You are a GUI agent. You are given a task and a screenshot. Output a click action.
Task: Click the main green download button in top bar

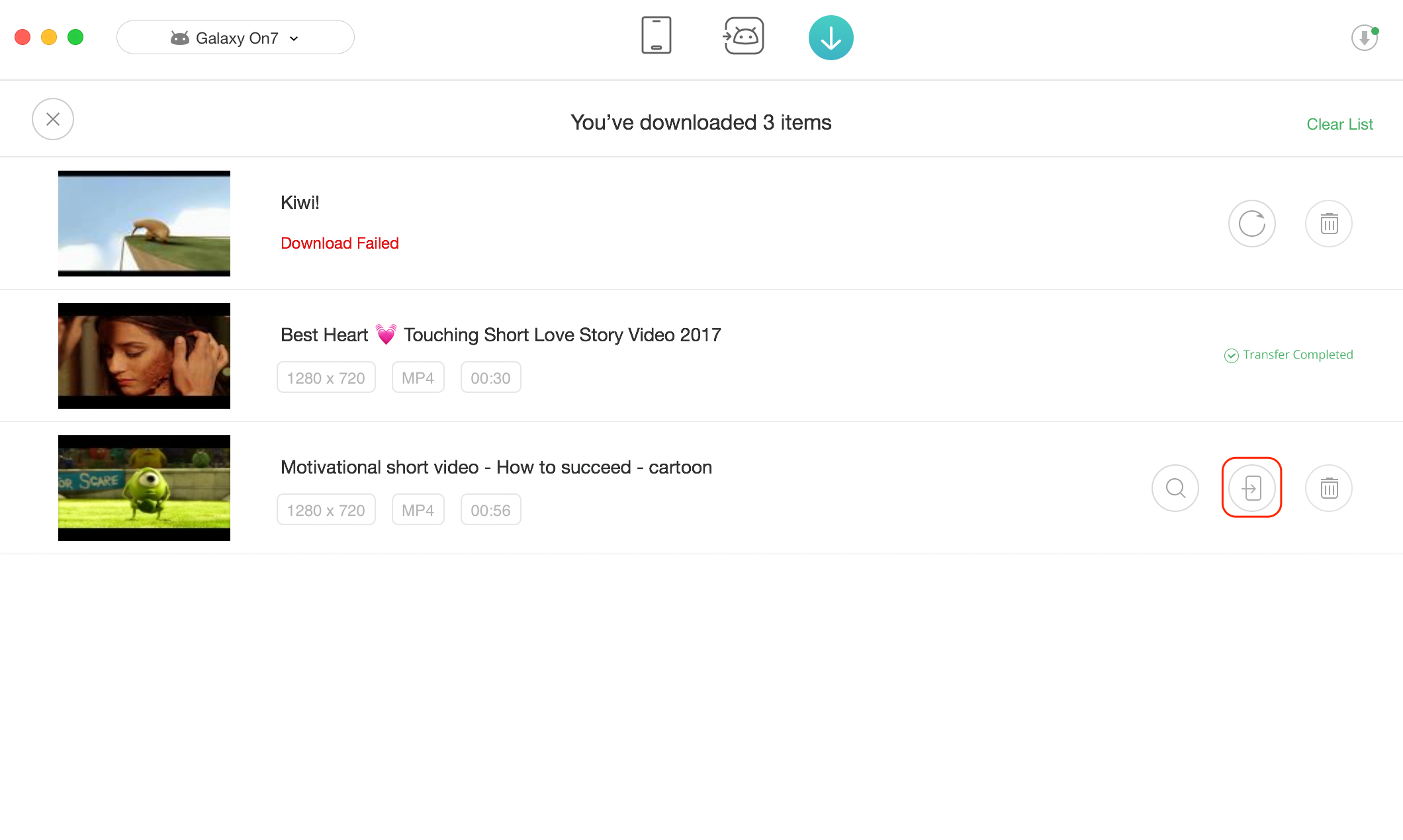coord(831,37)
